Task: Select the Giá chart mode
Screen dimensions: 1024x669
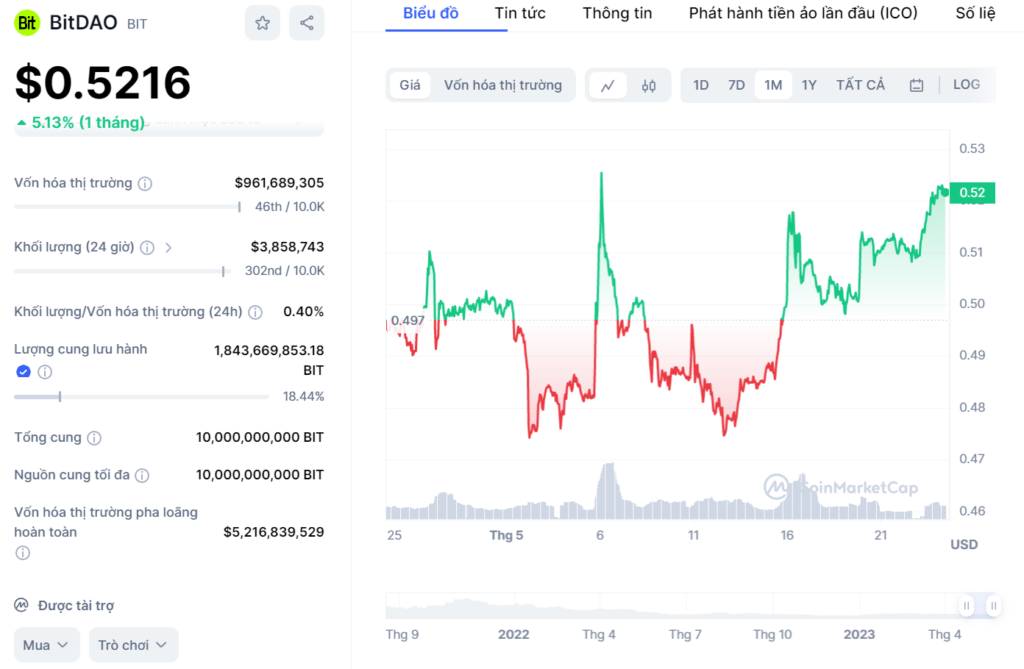Action: point(410,85)
